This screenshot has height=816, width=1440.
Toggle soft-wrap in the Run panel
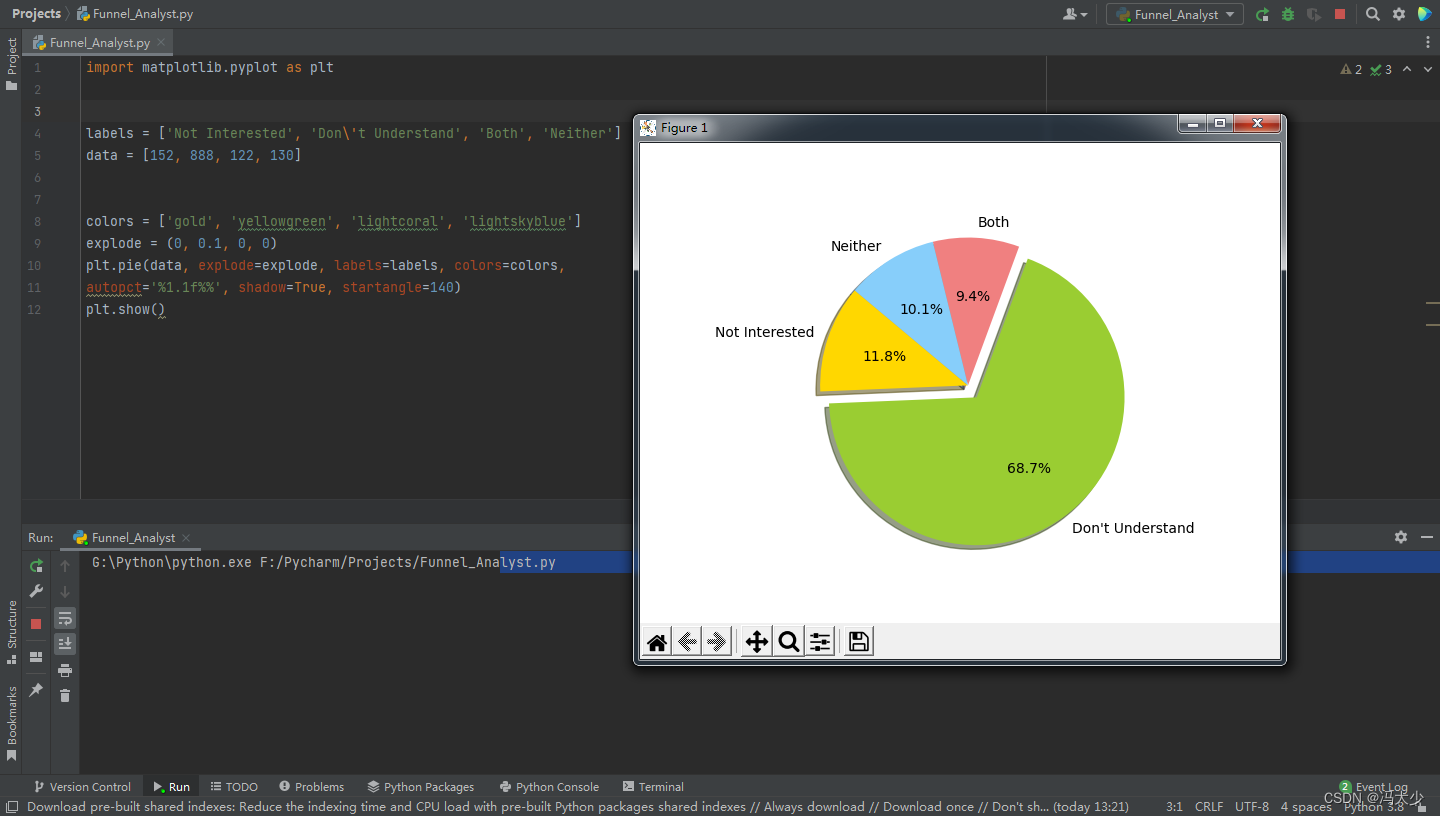65,618
